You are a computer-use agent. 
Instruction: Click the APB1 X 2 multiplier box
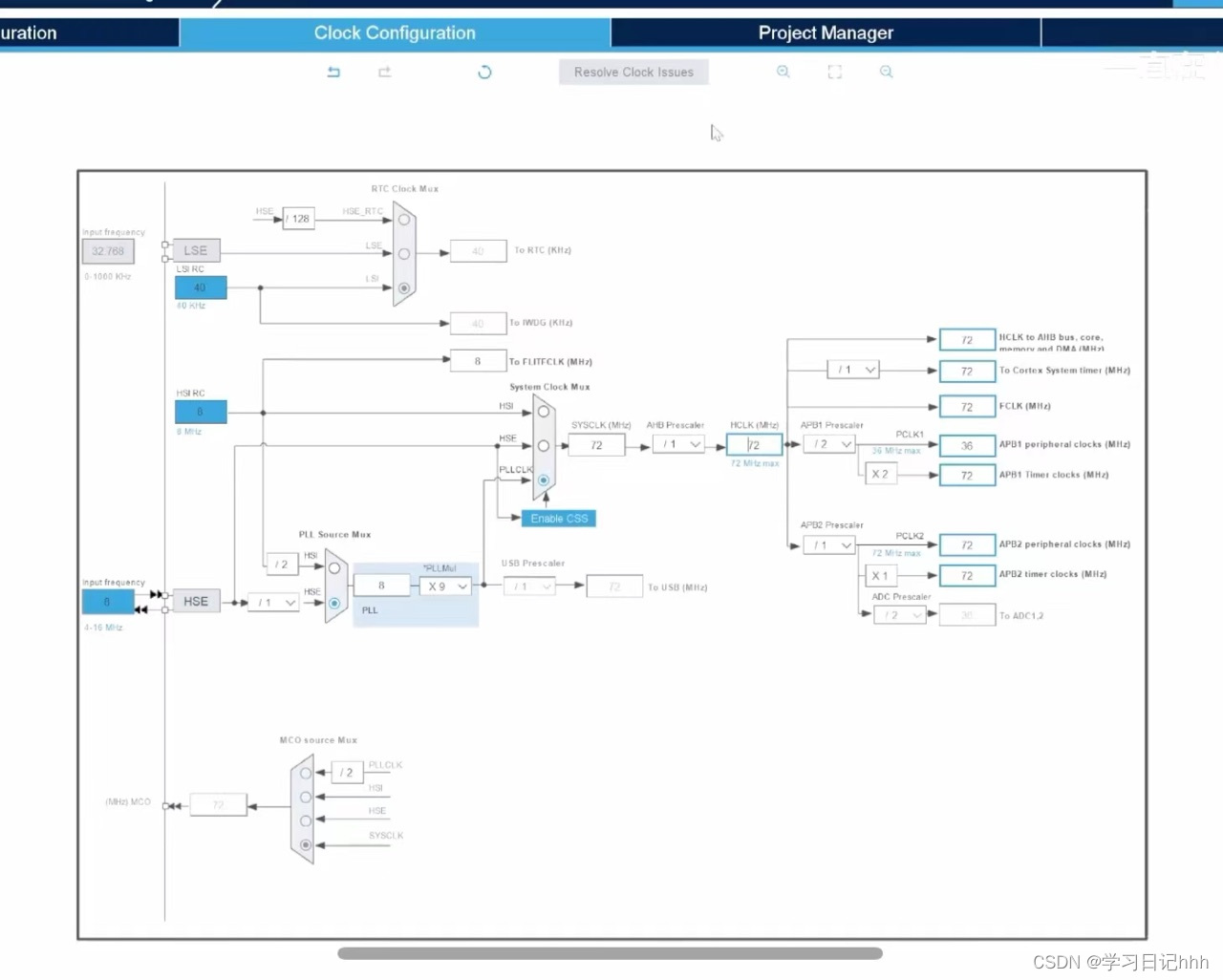(x=881, y=474)
